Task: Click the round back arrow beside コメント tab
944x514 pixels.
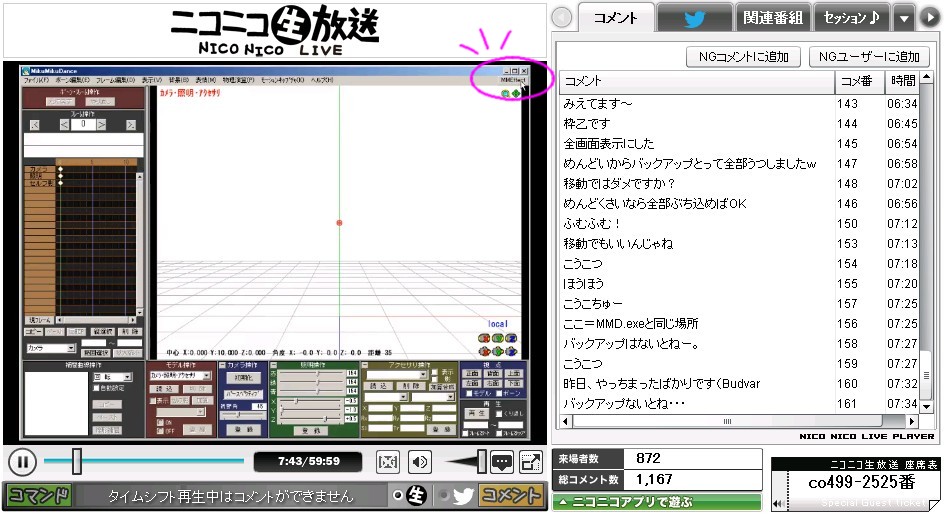Action: point(561,17)
